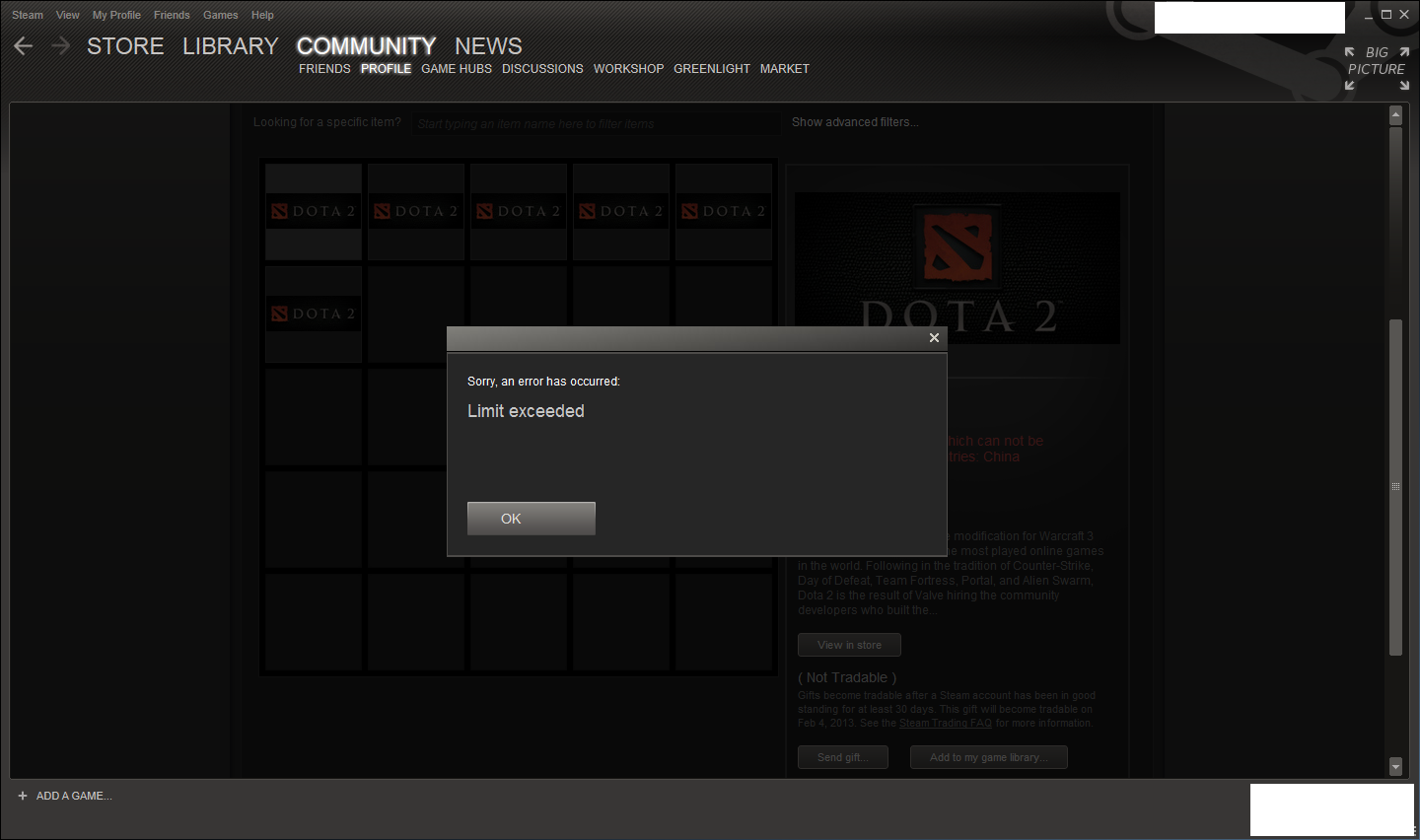Click ADD A GAME at the bottom
Image resolution: width=1420 pixels, height=840 pixels.
[65, 796]
